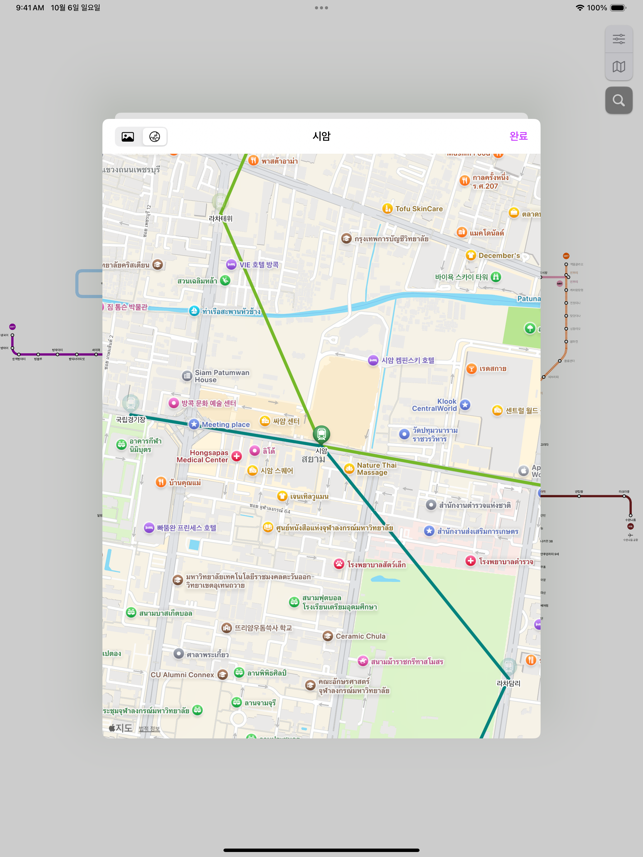
Task: Tap the 시암 스퀘어 pin
Action: [x=252, y=470]
